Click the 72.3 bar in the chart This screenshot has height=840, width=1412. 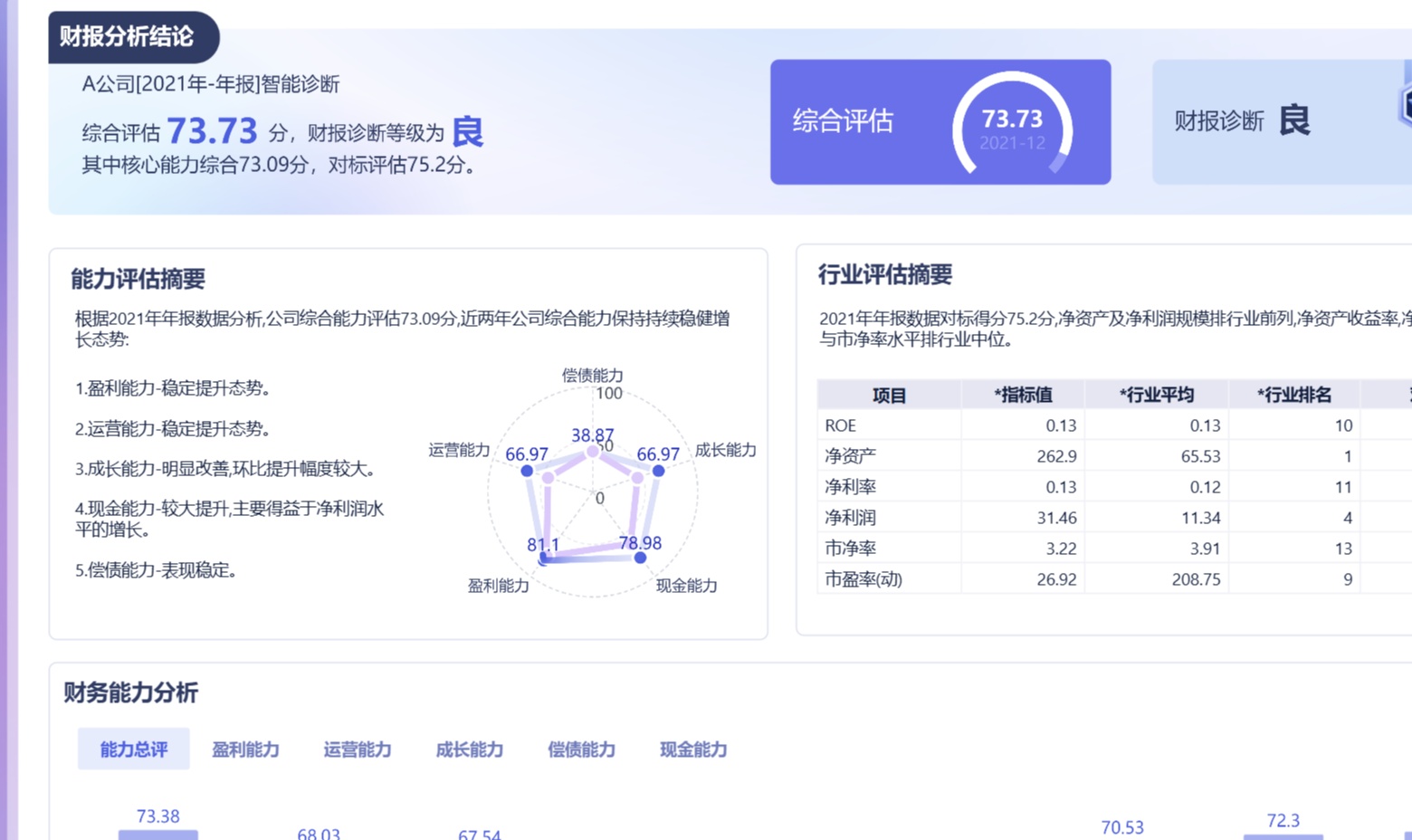tap(1283, 836)
